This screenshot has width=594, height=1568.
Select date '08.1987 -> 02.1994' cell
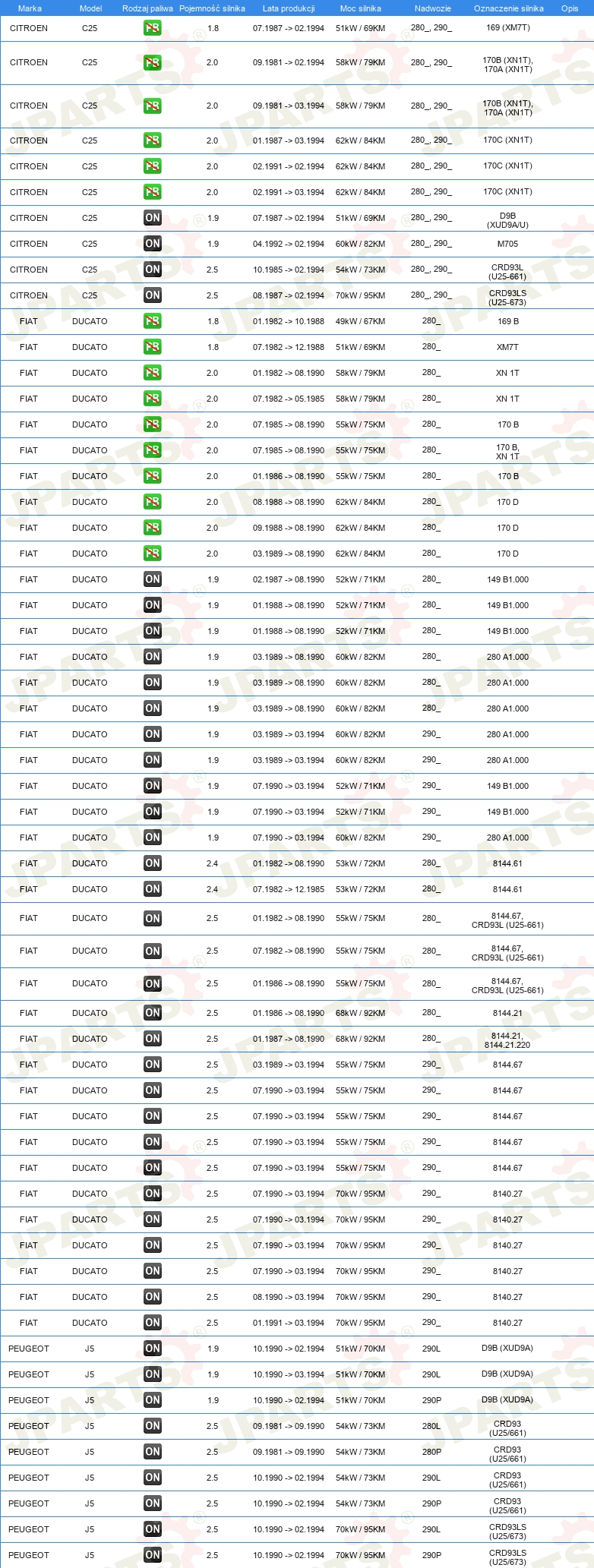coord(289,295)
